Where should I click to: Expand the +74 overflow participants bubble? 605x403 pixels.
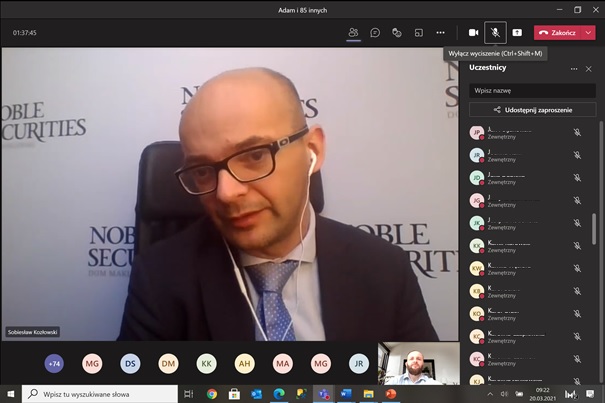(x=54, y=364)
